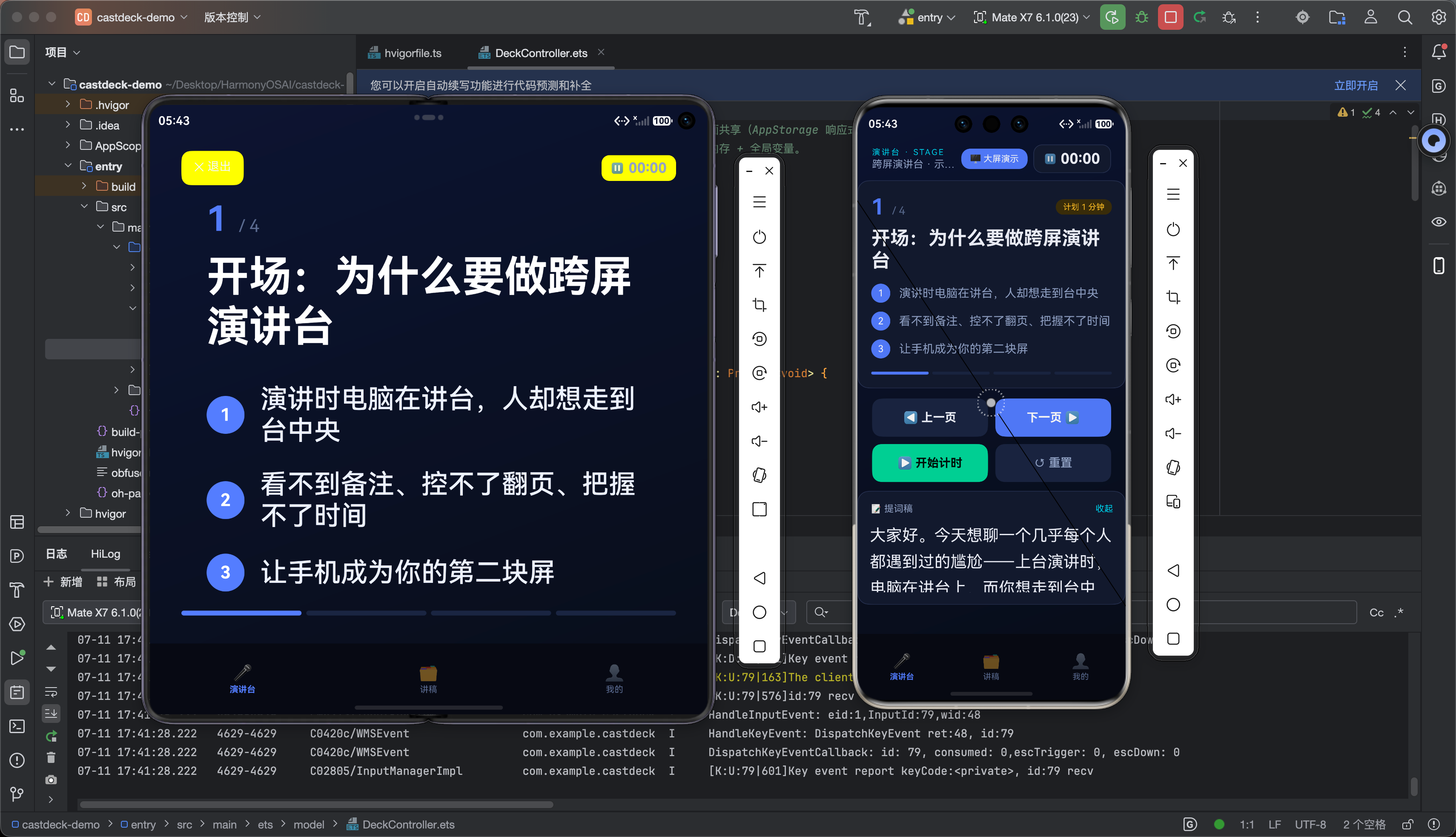Toggle the regex .* search option
The width and height of the screenshot is (1456, 837).
pyautogui.click(x=1399, y=612)
